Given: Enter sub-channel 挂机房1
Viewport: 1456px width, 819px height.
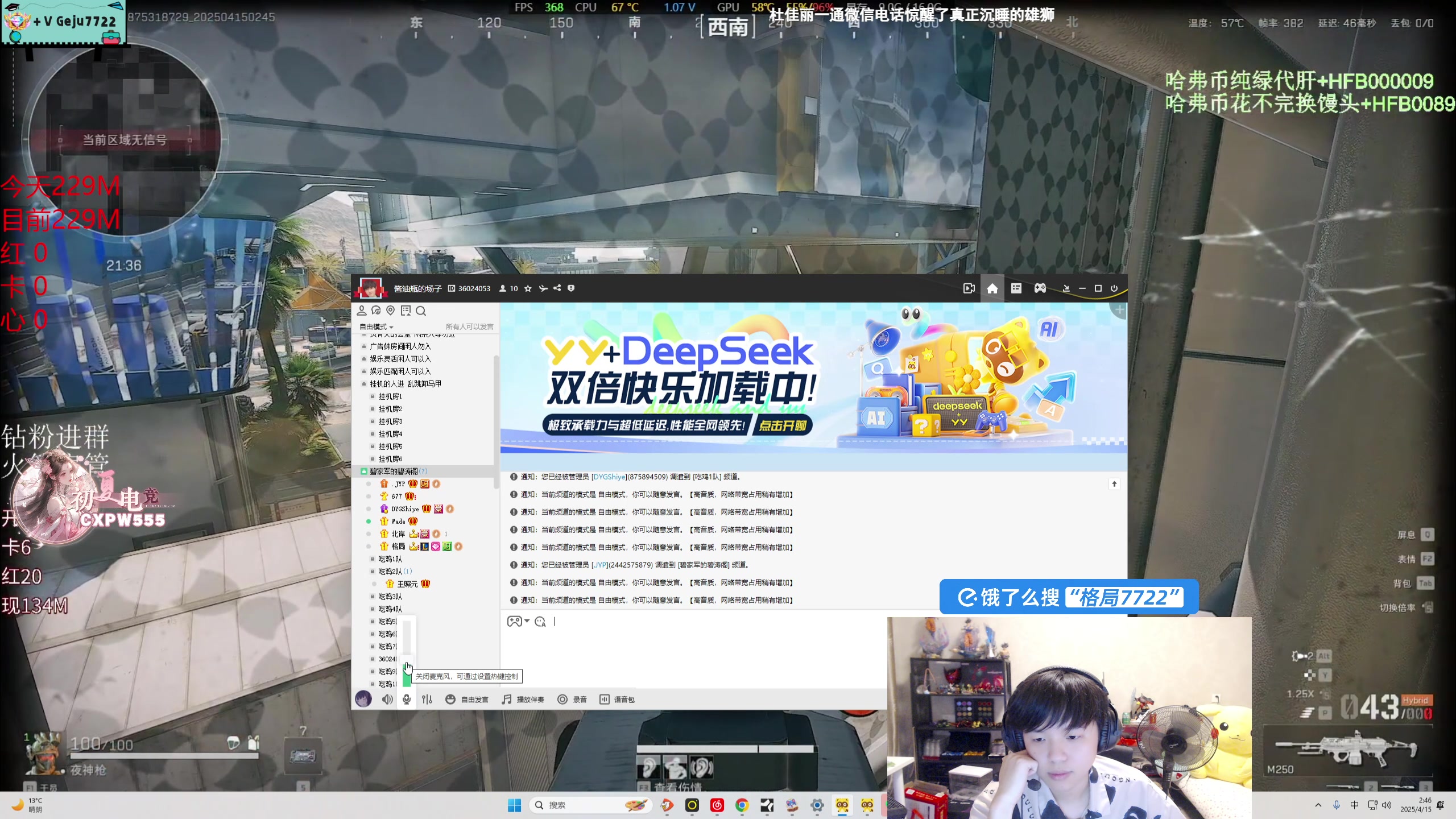Looking at the screenshot, I should 390,396.
